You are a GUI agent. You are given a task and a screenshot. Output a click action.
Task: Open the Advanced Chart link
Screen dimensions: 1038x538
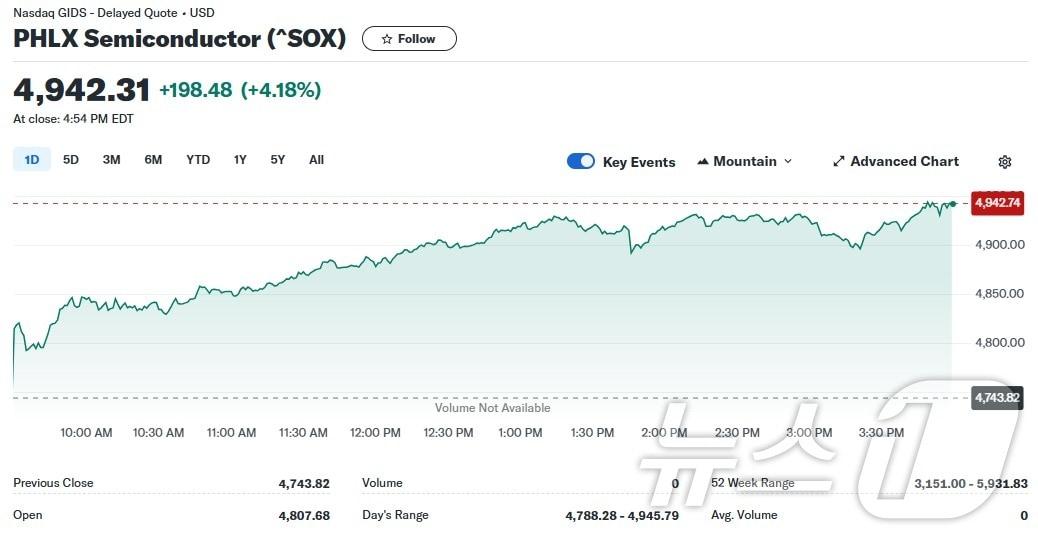coord(904,162)
